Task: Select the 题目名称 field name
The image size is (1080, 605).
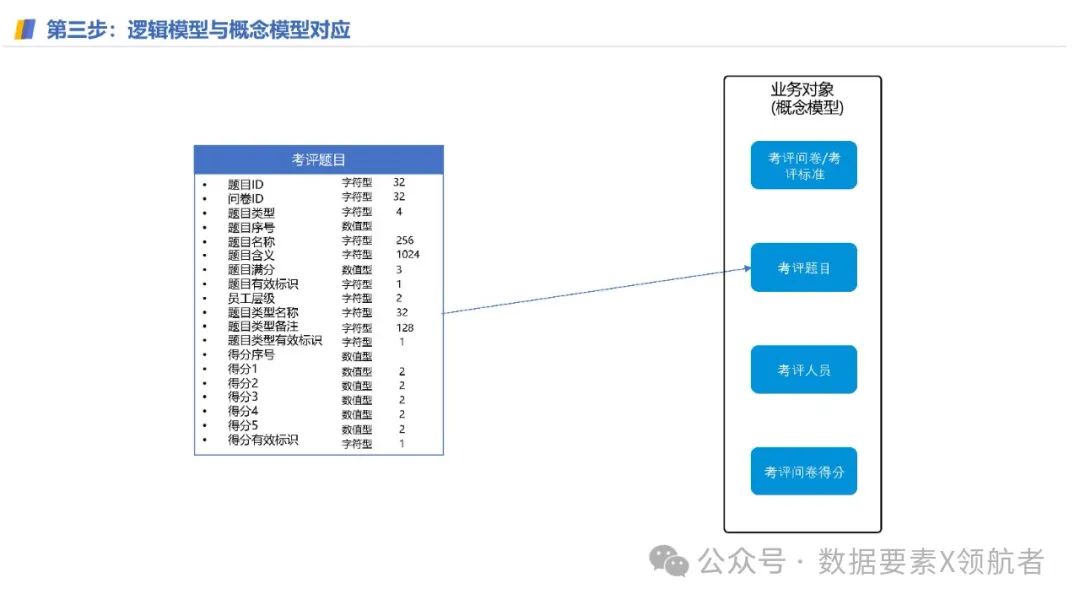Action: coord(251,242)
